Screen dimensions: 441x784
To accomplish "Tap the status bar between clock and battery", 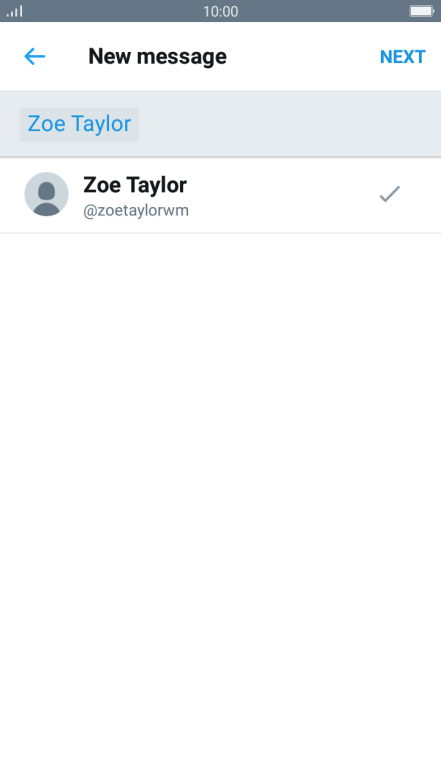I will coord(324,11).
